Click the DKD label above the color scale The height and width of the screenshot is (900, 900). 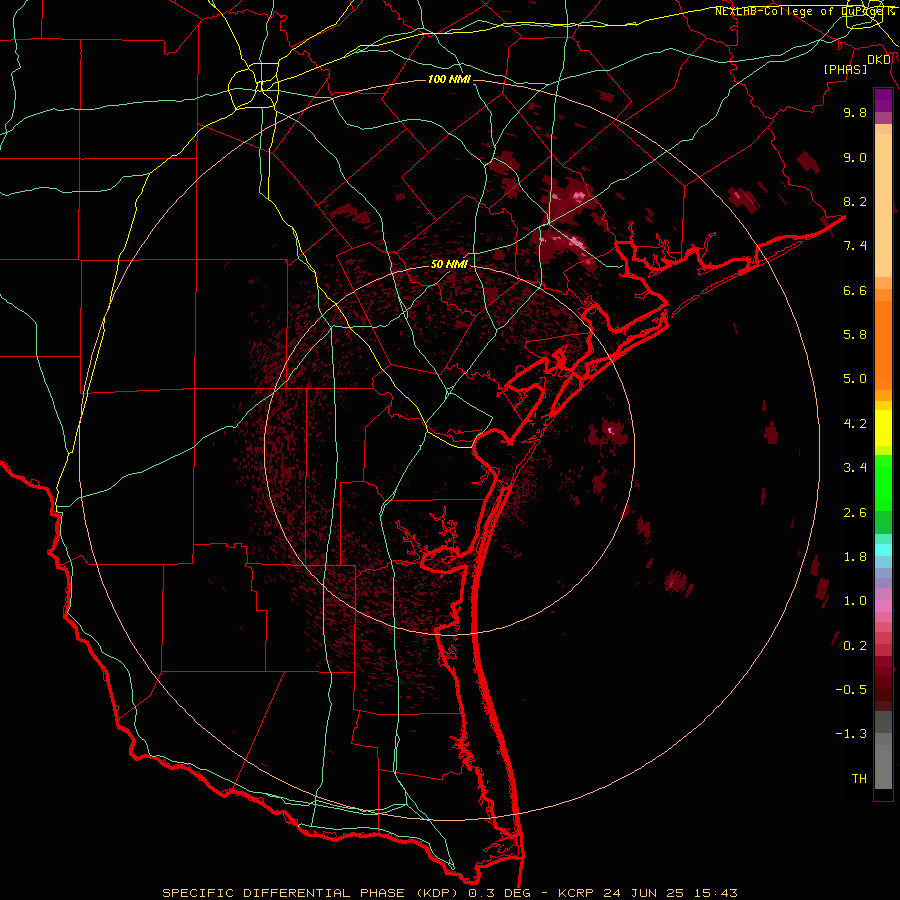coord(879,60)
